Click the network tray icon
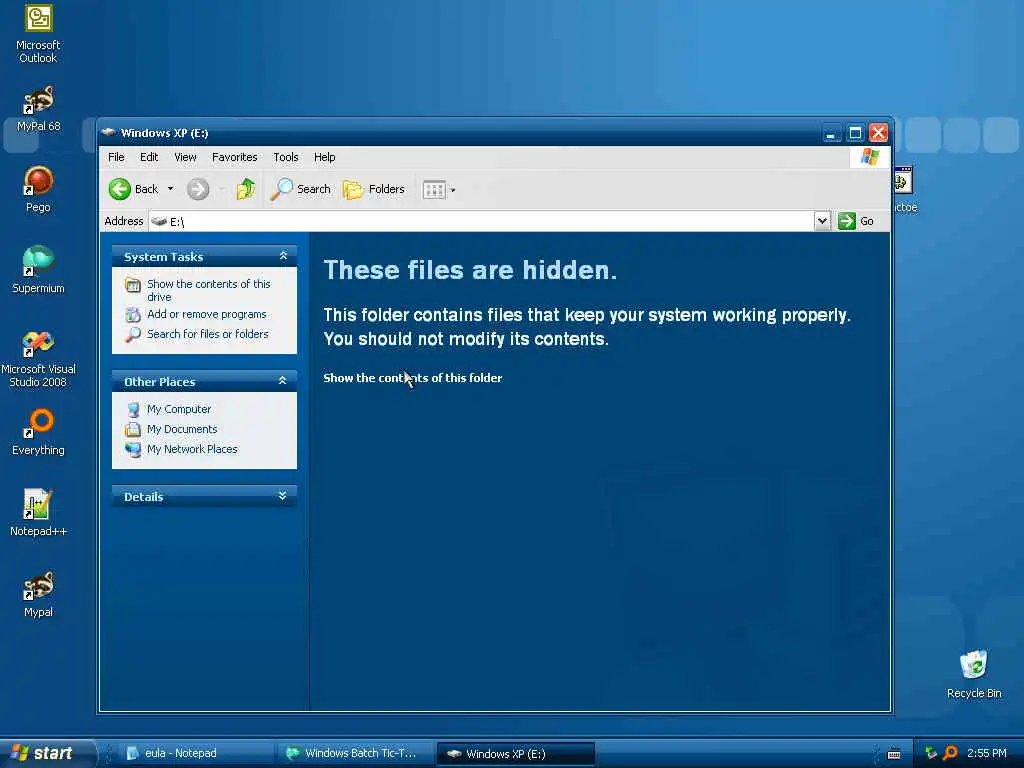 931,753
